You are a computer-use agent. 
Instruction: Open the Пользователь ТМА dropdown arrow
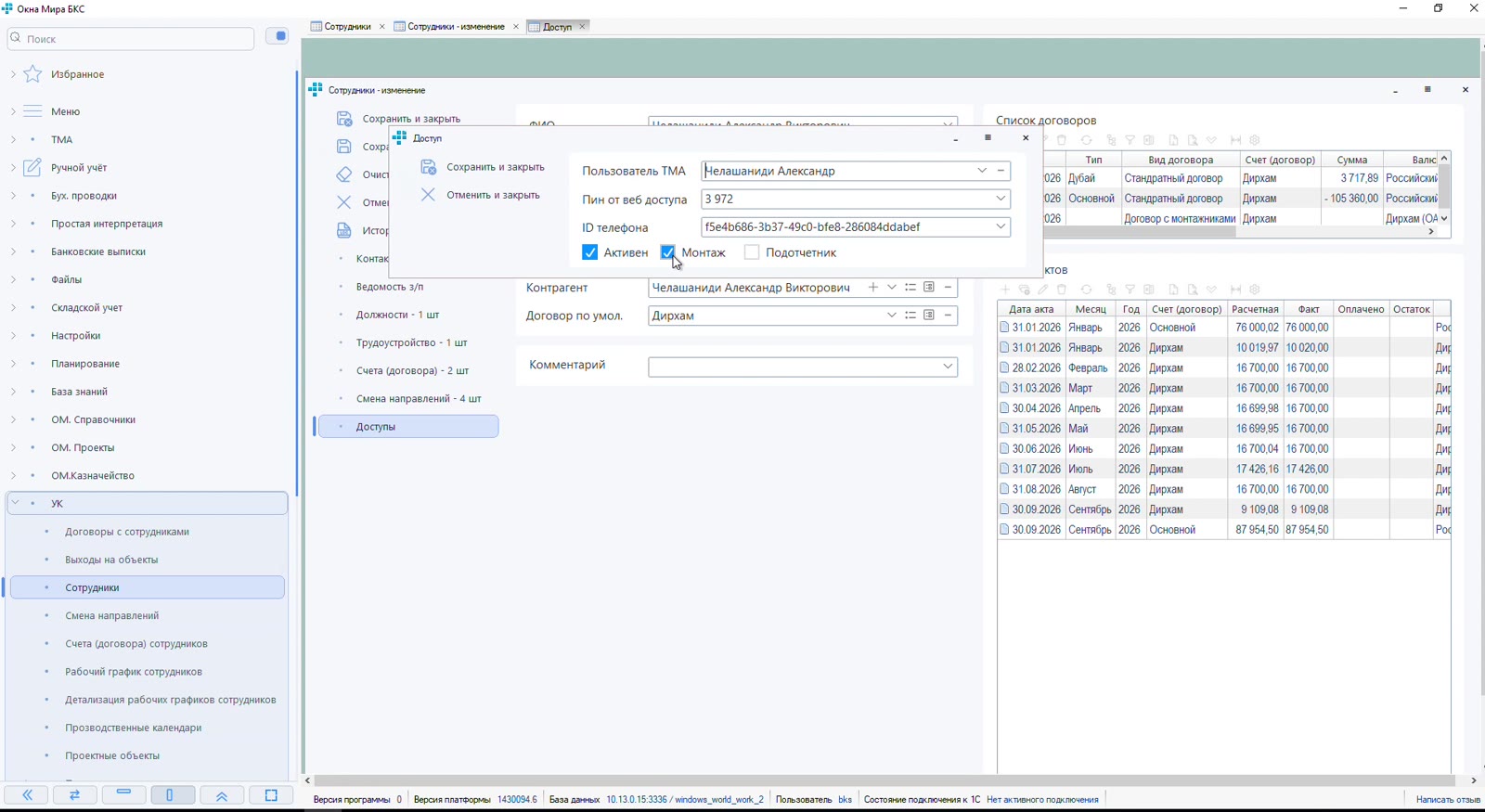coord(982,171)
